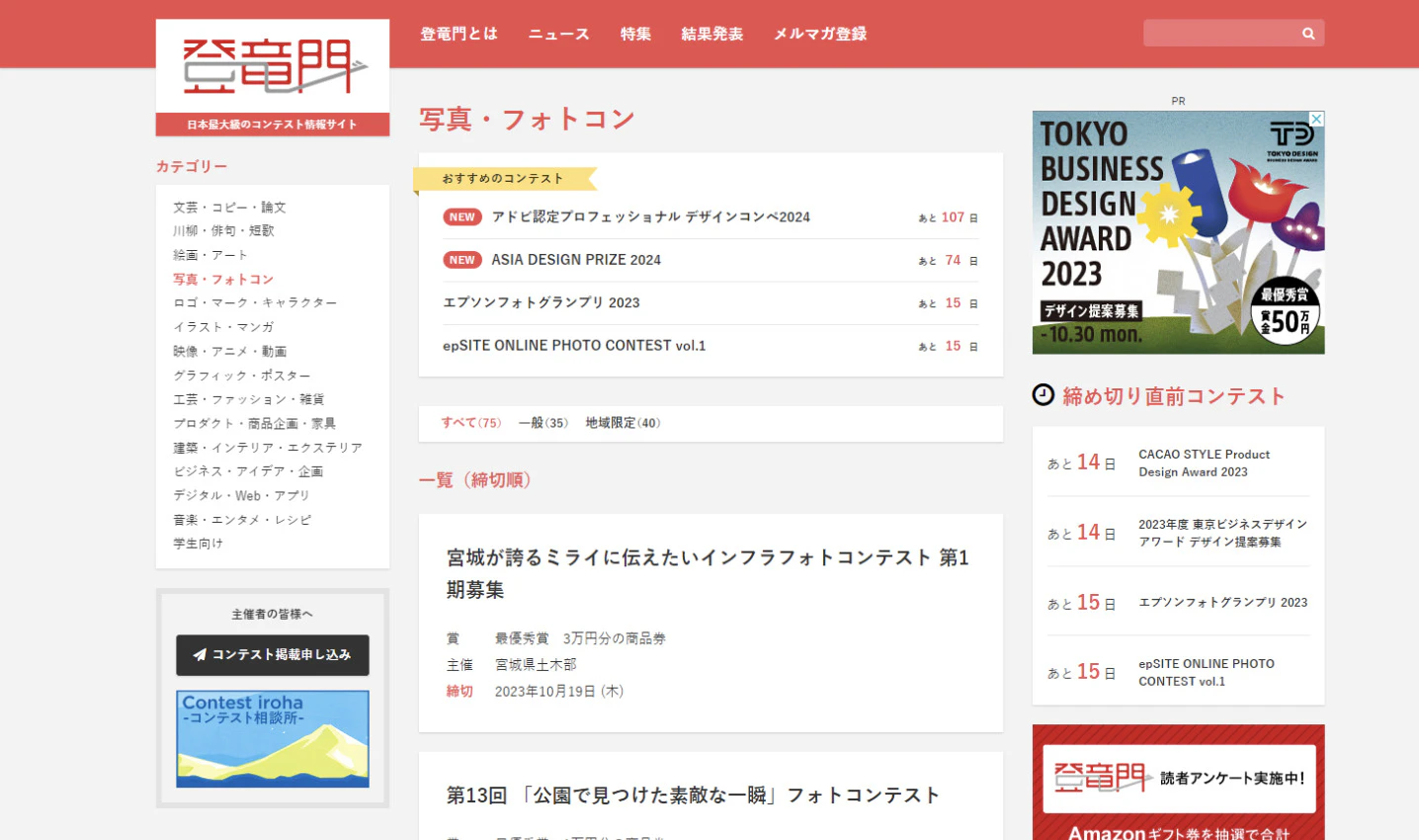Screen dimensions: 1419x840
Task: Open エプソンフォトグランプリ 2023 in recommended list
Action: coord(542,303)
